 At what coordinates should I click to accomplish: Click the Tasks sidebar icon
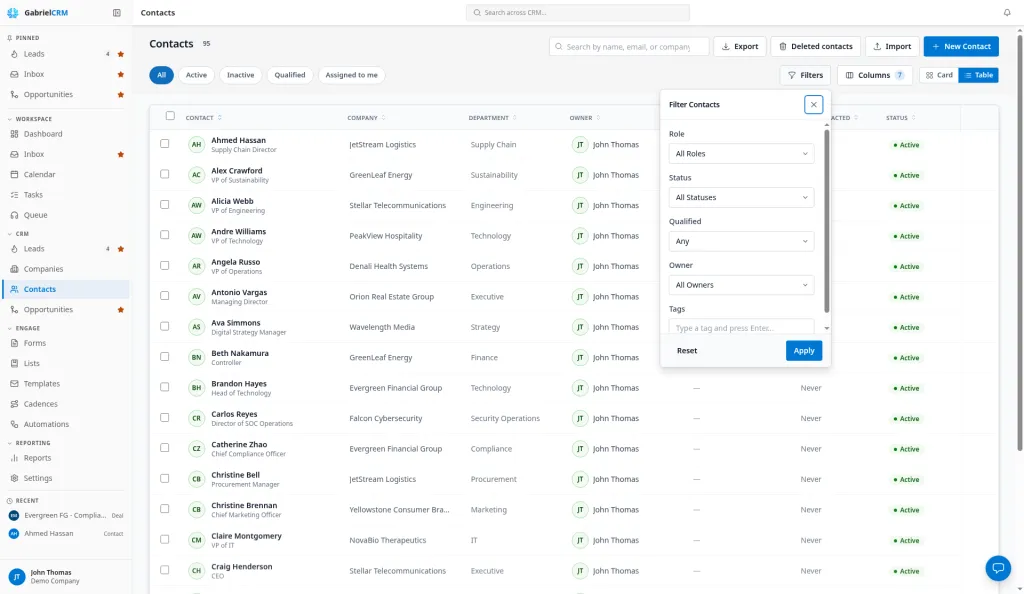(14, 195)
